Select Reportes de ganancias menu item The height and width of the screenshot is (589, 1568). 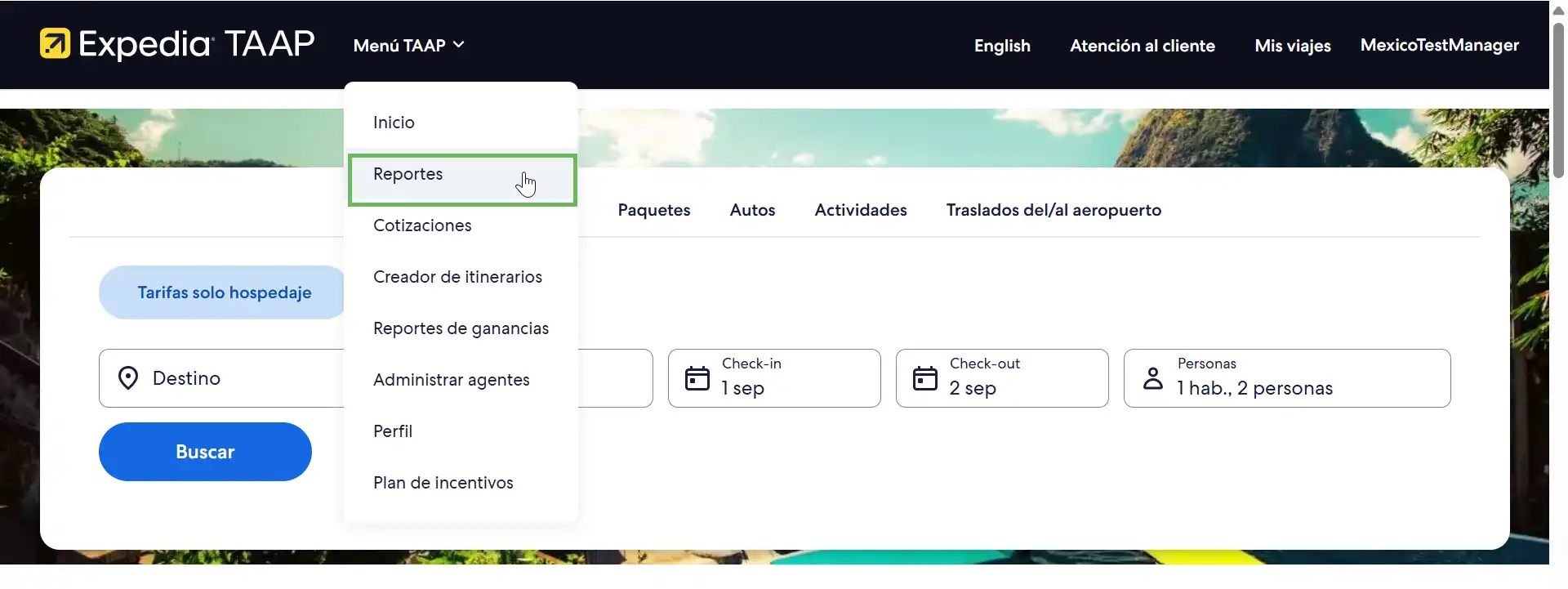point(461,329)
